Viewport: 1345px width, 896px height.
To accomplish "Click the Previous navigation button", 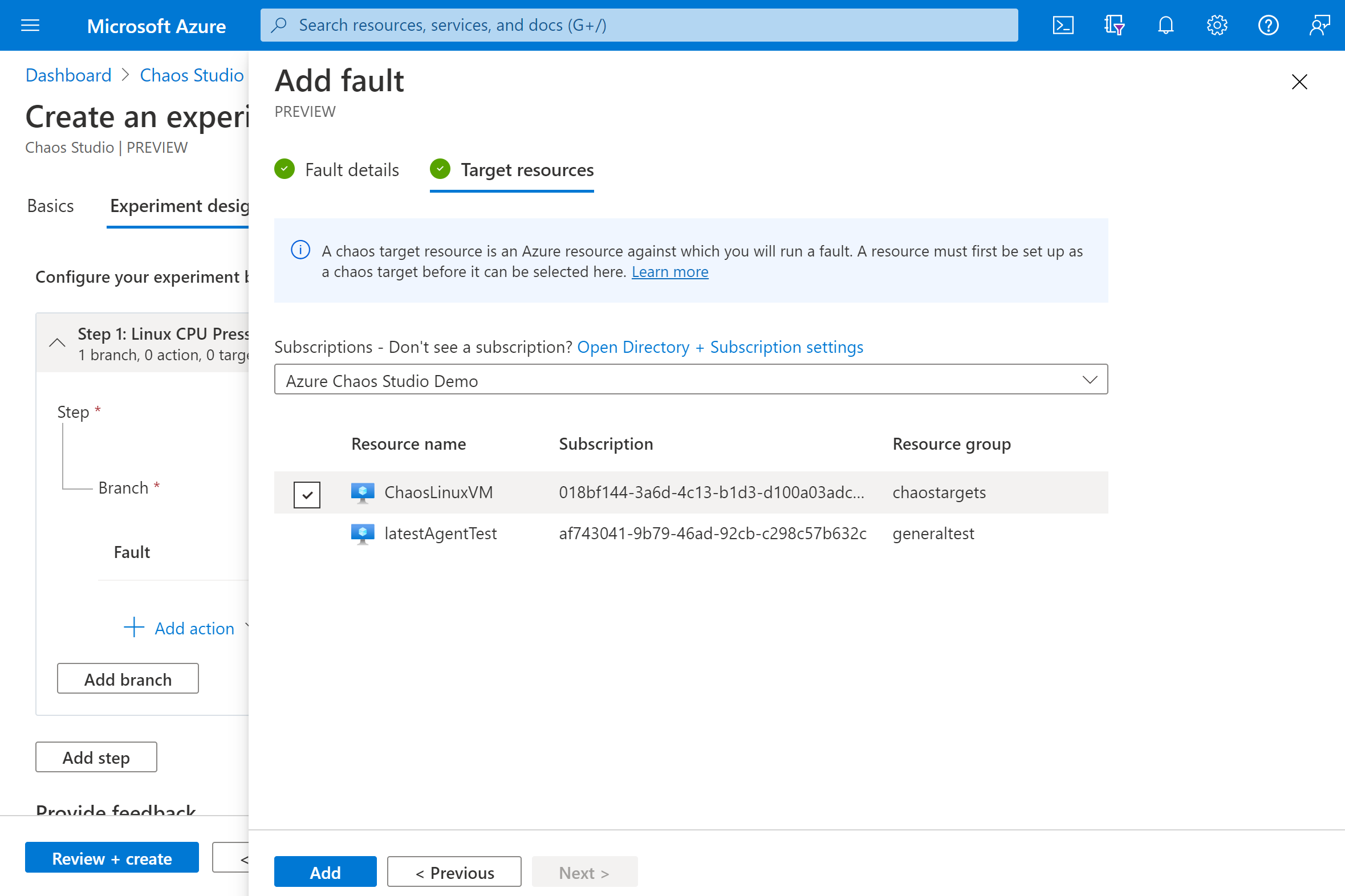I will pyautogui.click(x=454, y=871).
